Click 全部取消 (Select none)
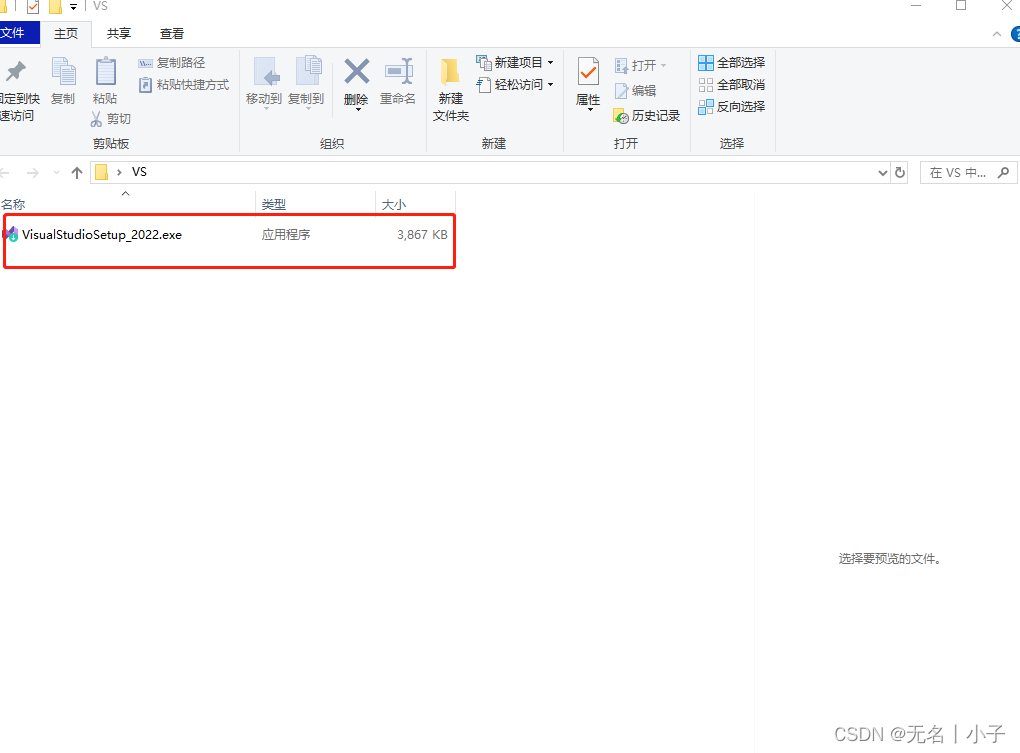The height and width of the screenshot is (753, 1020). pyautogui.click(x=731, y=85)
